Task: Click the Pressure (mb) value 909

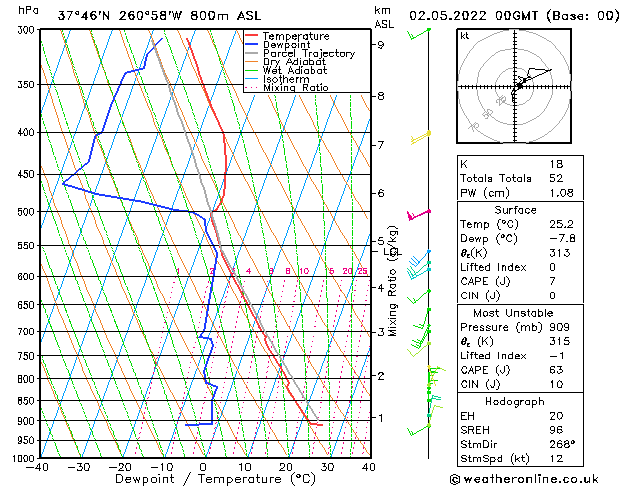Action: coord(560,327)
